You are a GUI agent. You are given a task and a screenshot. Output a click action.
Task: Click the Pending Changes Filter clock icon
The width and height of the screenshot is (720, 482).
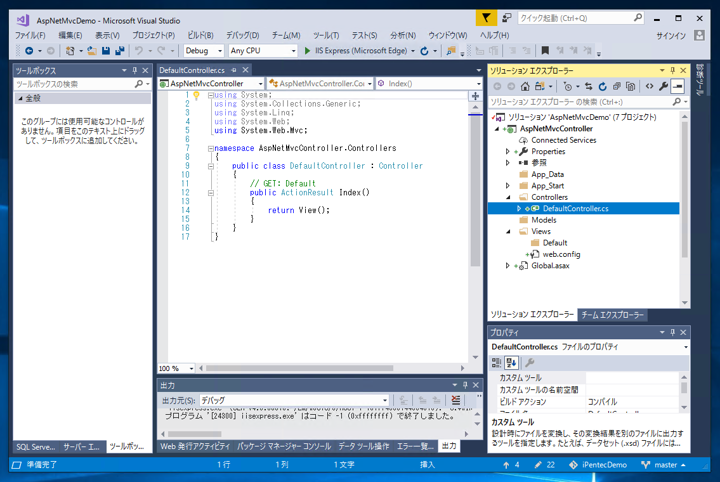click(x=568, y=86)
